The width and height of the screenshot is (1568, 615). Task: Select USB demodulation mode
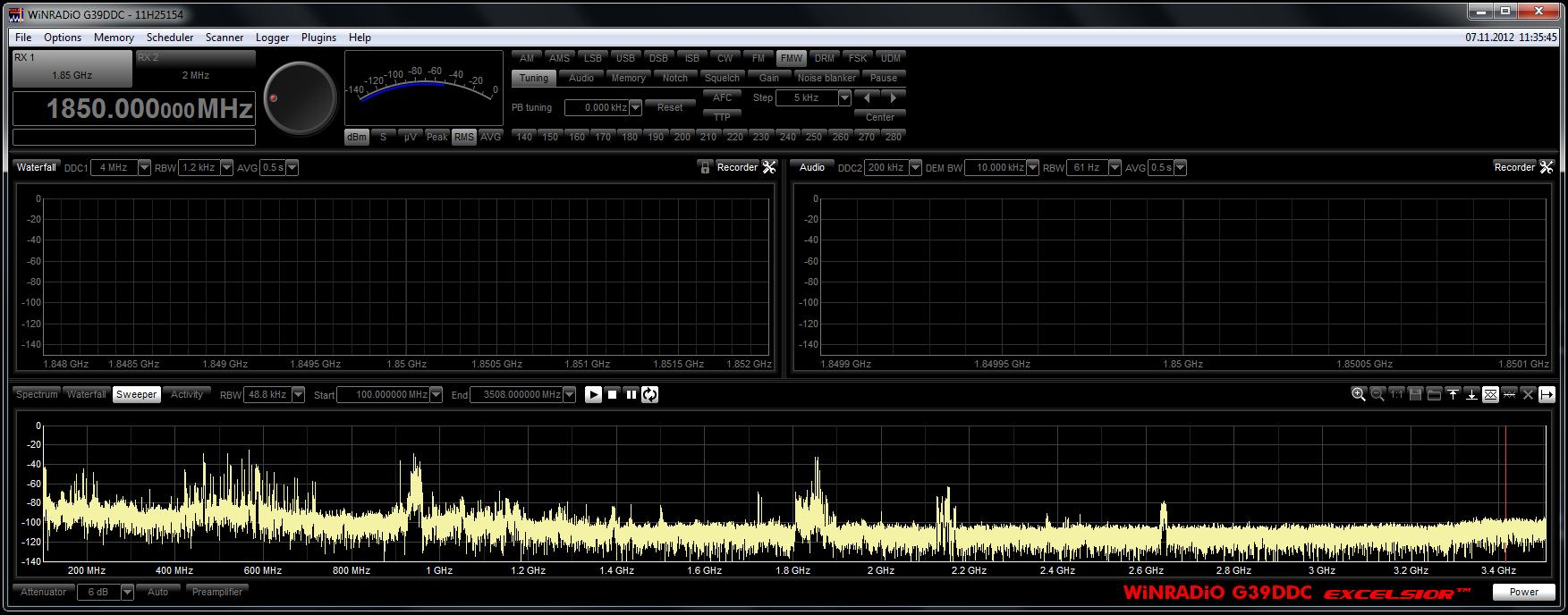tap(625, 58)
